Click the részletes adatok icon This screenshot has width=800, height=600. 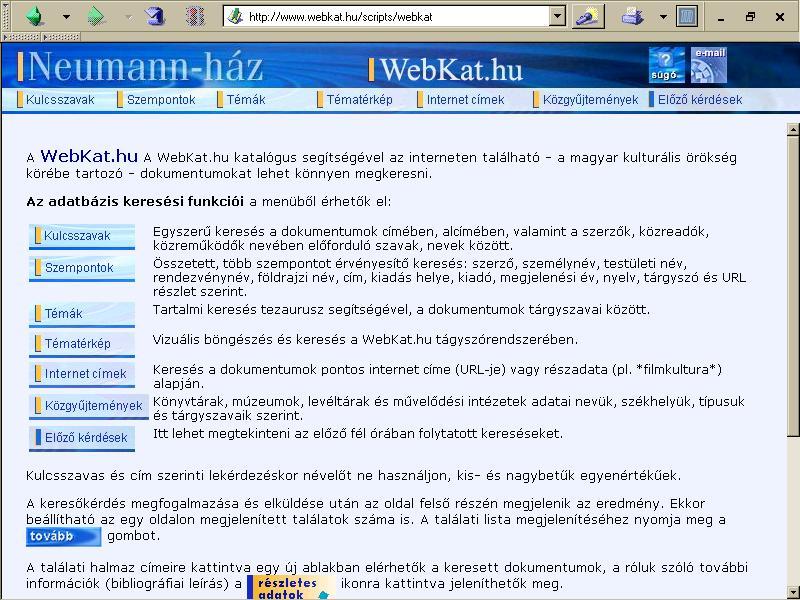(290, 588)
